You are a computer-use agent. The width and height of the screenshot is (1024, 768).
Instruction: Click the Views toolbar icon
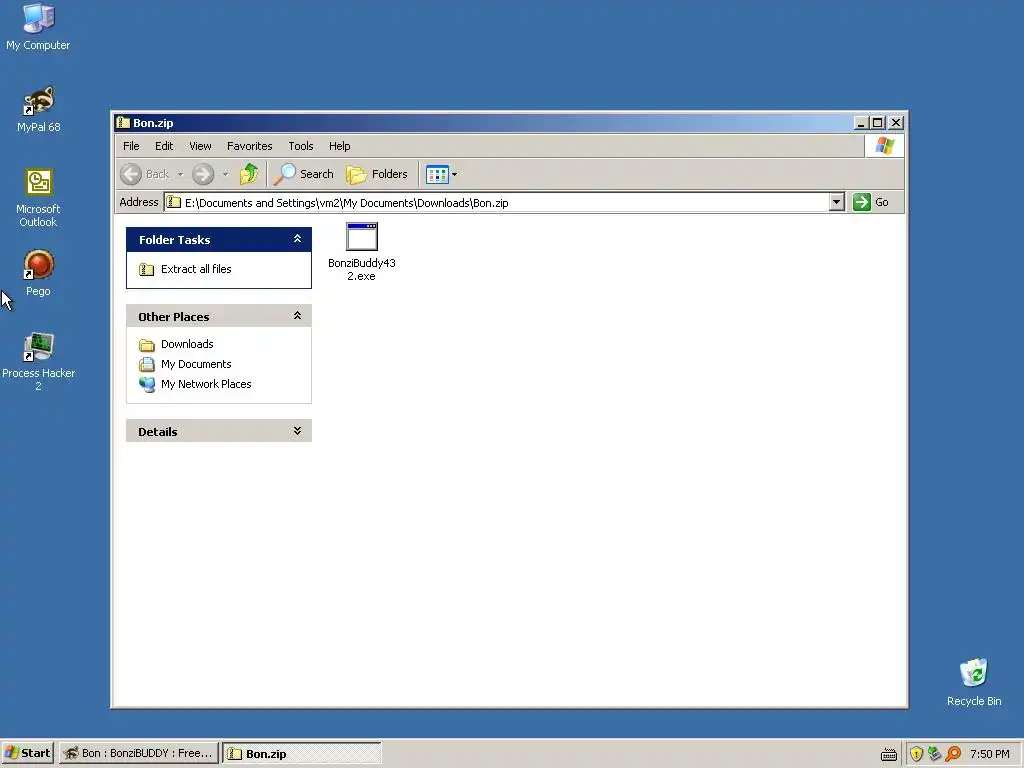437,174
